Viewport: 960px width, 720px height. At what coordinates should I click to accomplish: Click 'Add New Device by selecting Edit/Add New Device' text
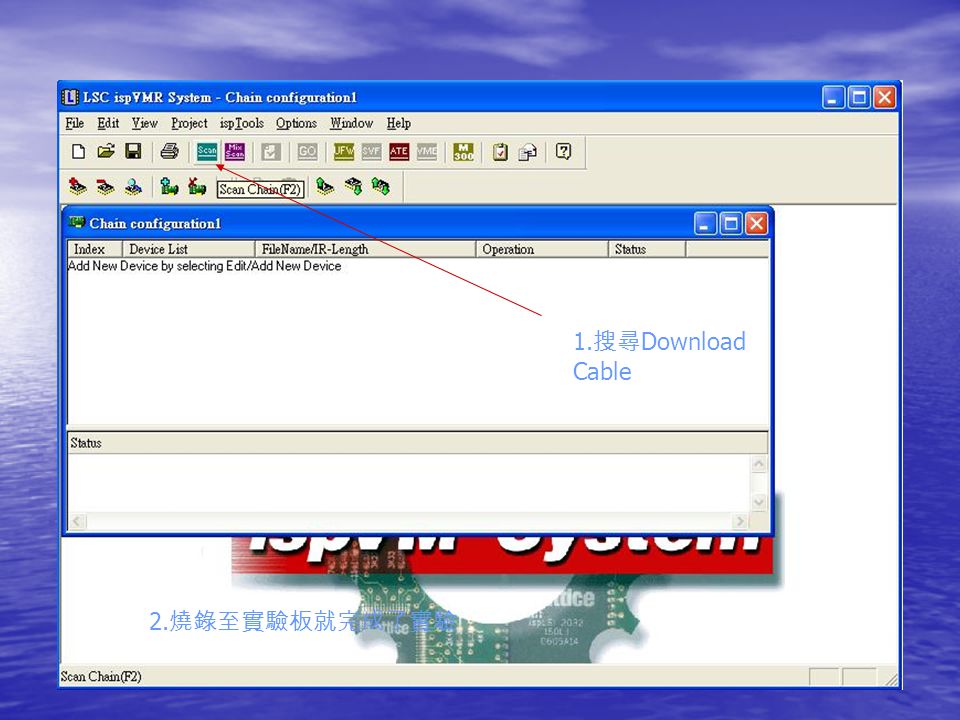pos(204,266)
